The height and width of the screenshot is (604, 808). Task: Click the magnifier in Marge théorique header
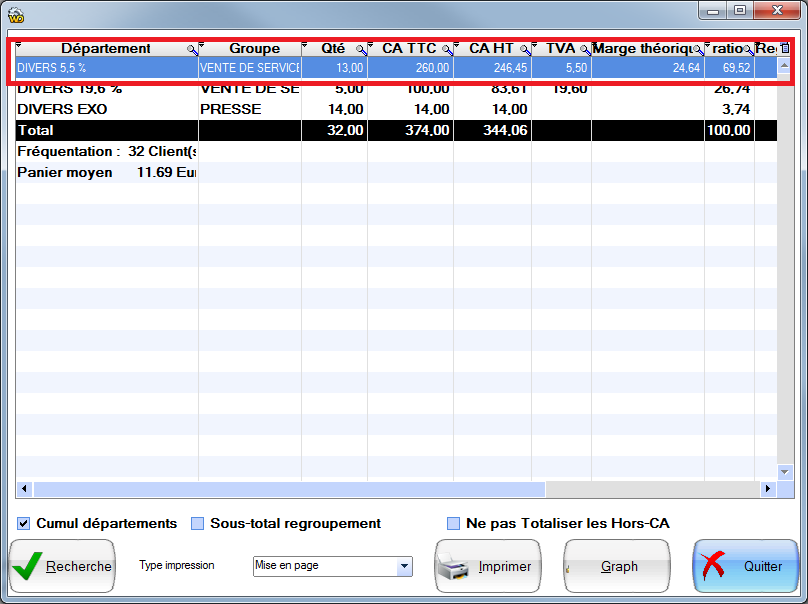(x=698, y=49)
